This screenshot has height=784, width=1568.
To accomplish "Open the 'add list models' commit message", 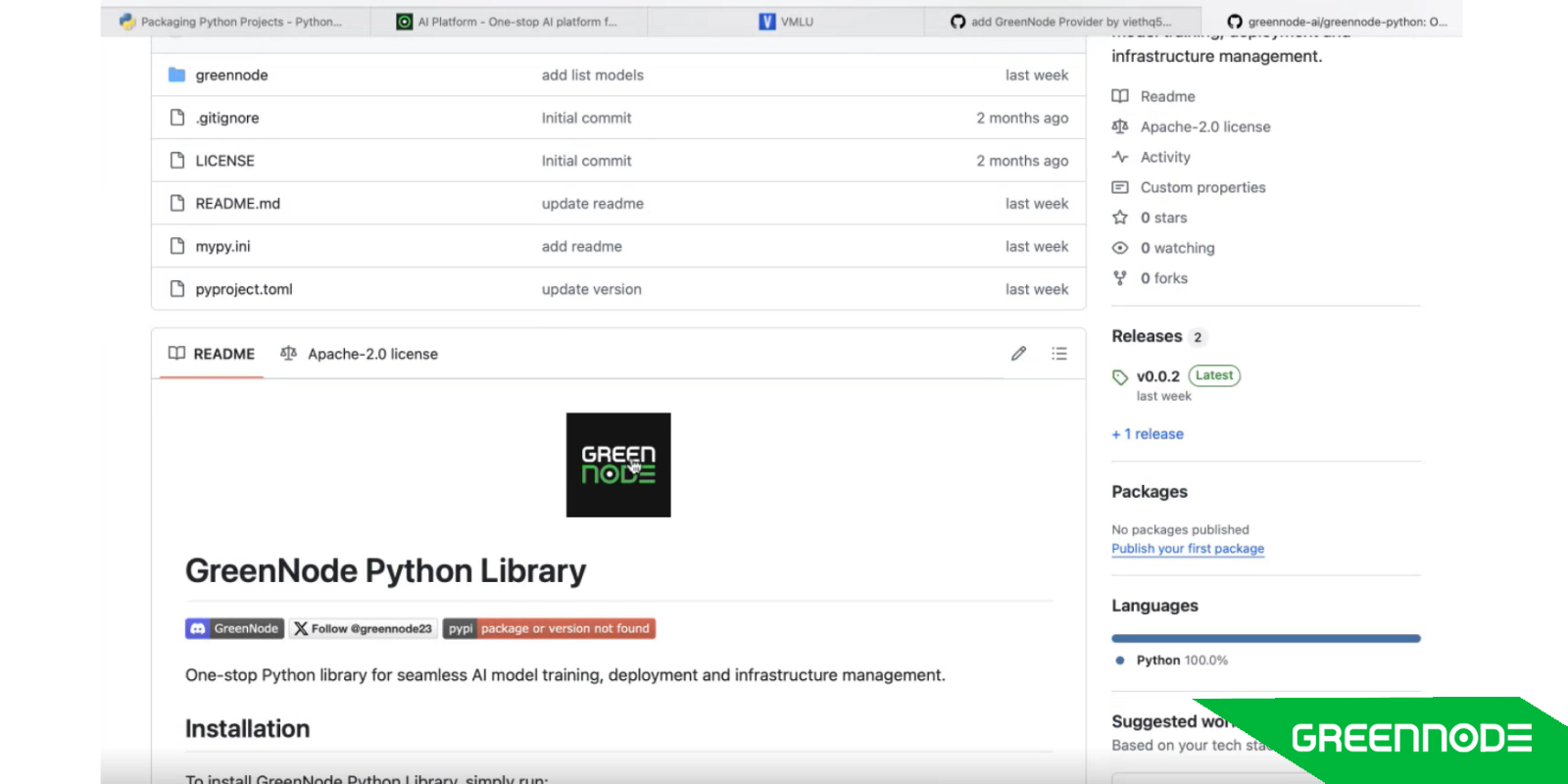I will click(593, 75).
